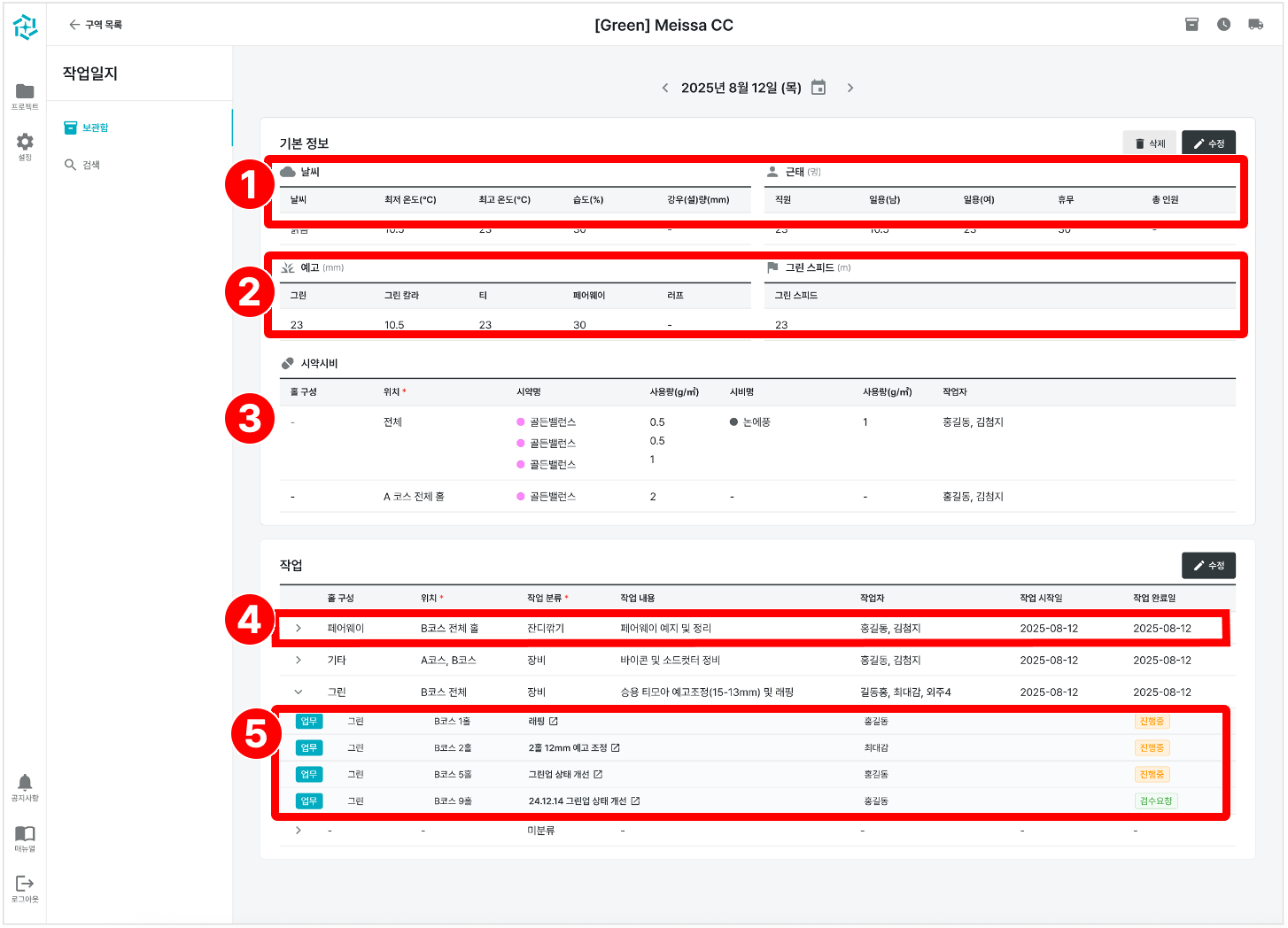Screen dimensions: 1288x928
Task: Expand the 기타 장비 work row
Action: tap(299, 661)
